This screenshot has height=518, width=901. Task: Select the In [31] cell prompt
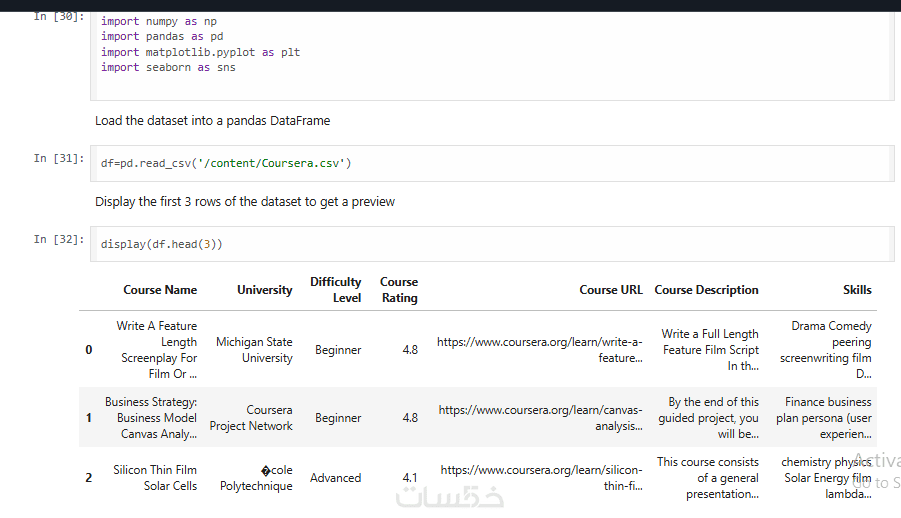tap(59, 158)
